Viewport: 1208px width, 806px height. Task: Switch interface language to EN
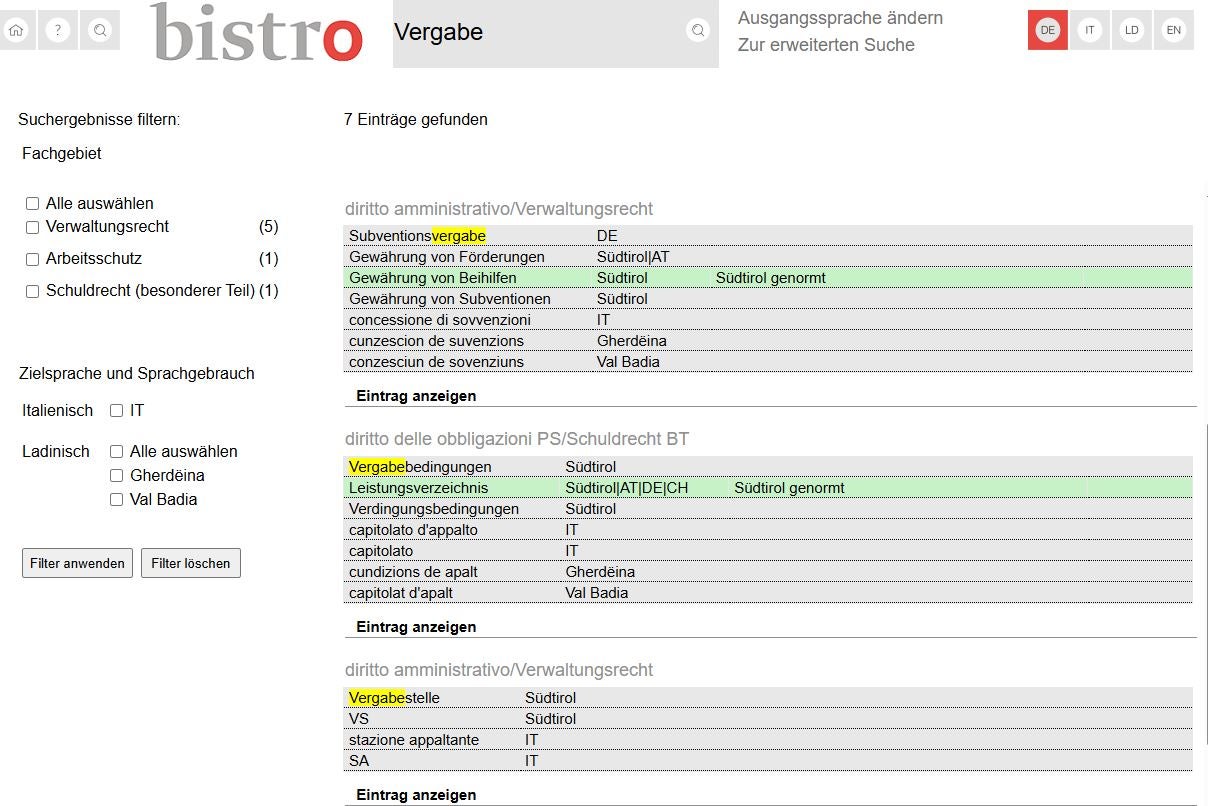point(1174,30)
